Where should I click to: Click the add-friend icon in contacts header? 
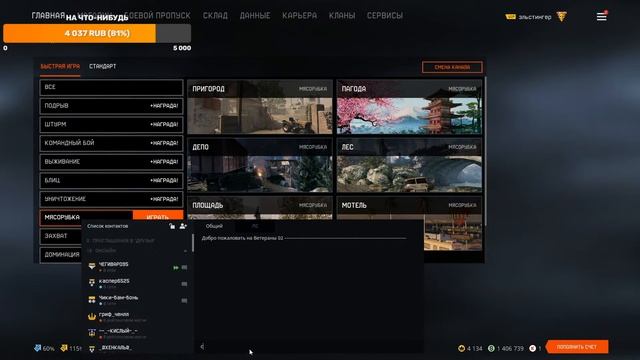coord(183,226)
